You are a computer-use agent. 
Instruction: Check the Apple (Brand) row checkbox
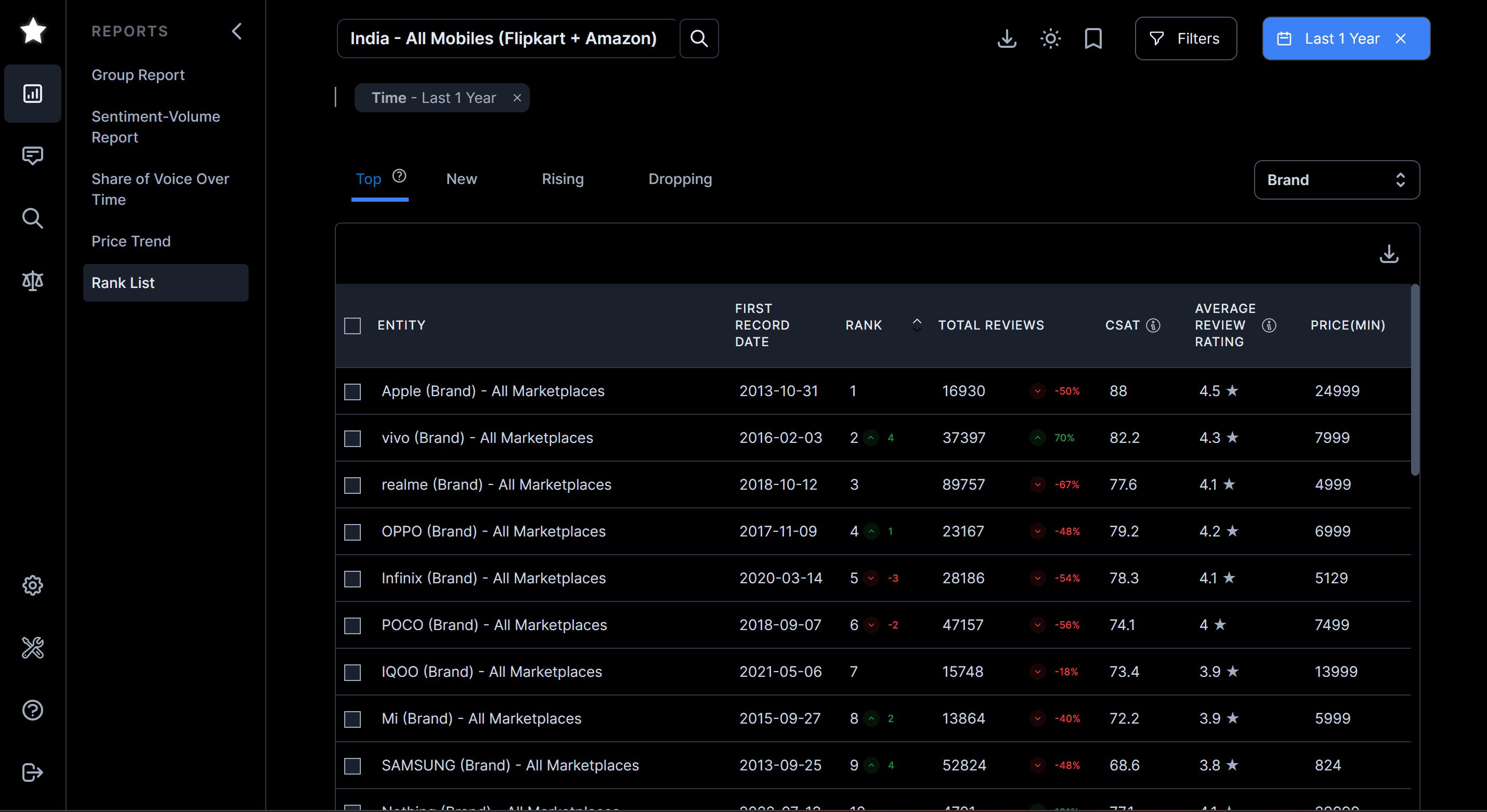click(352, 392)
